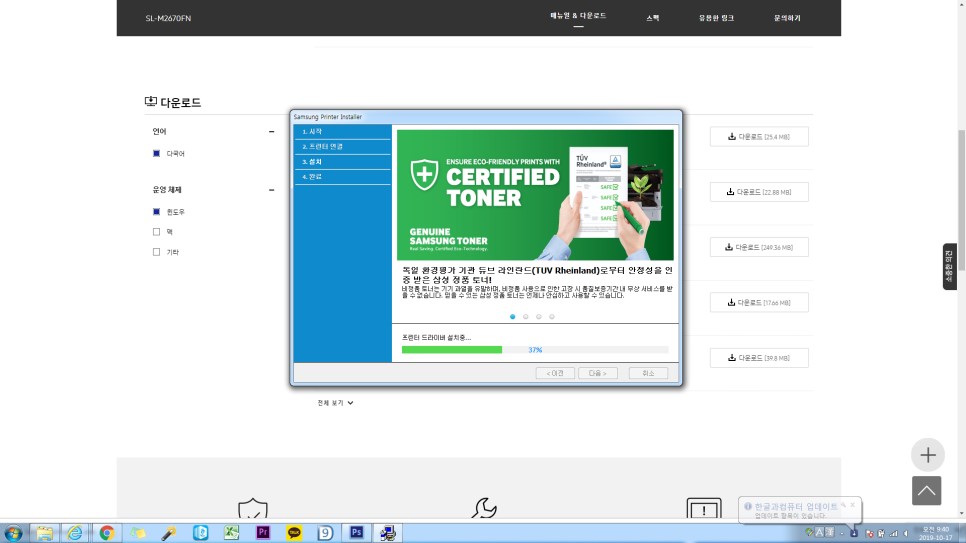966x543 pixels.
Task: Select the fourth banner carousel dot
Action: (551, 317)
